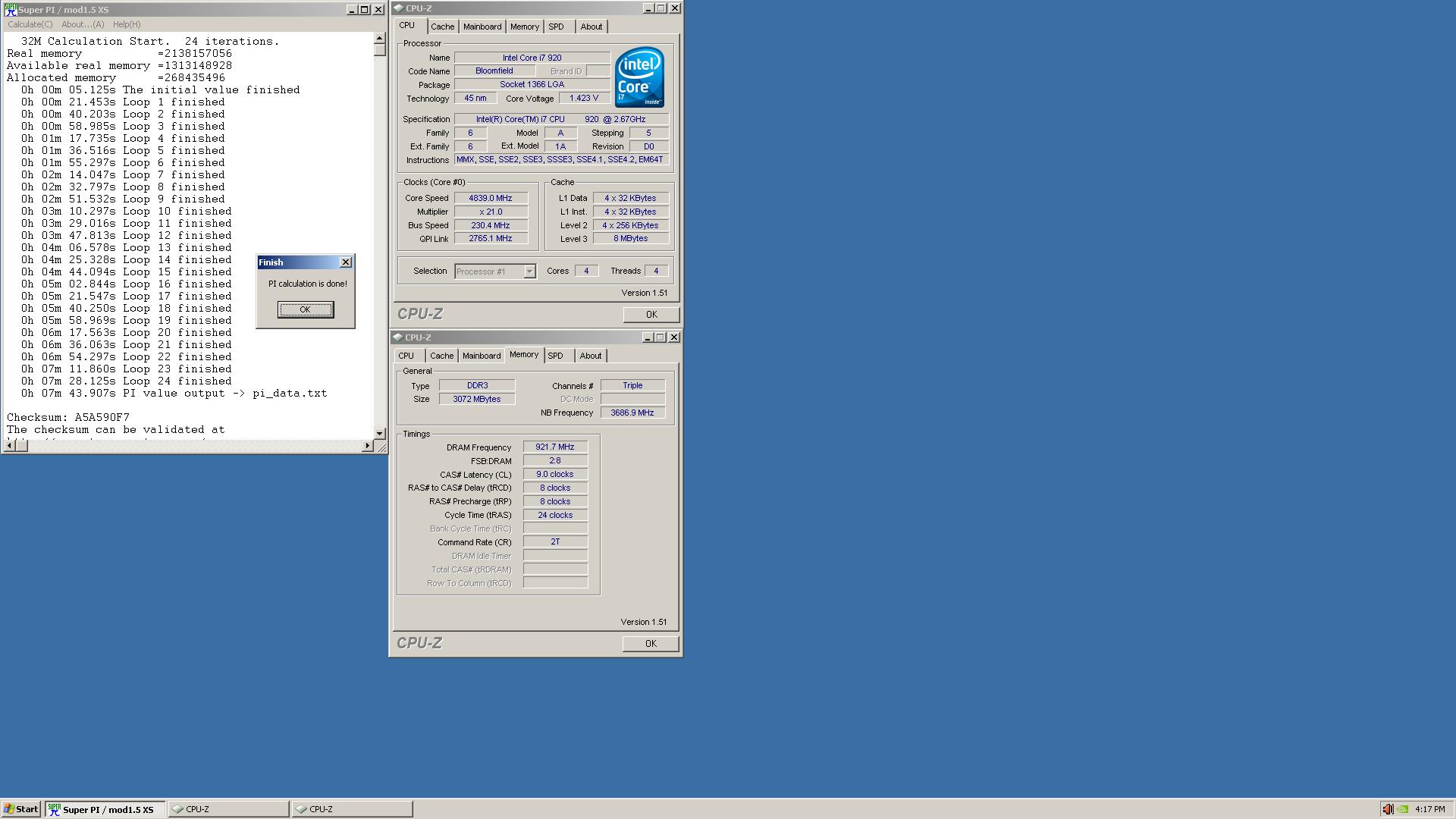Select Cache tab in bottom CPU-Z window
Viewport: 1456px width, 819px height.
442,356
